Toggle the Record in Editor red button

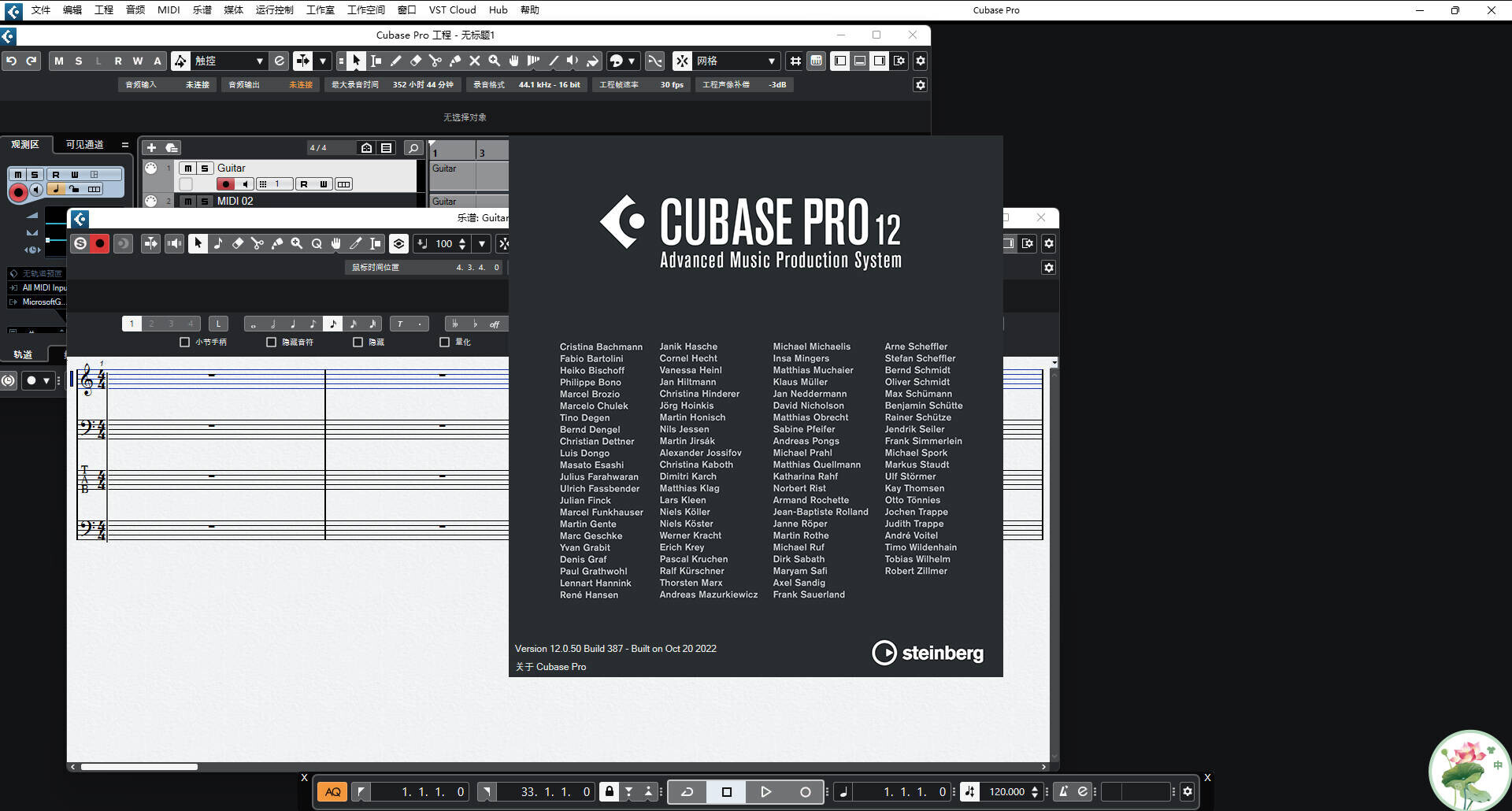coord(100,244)
